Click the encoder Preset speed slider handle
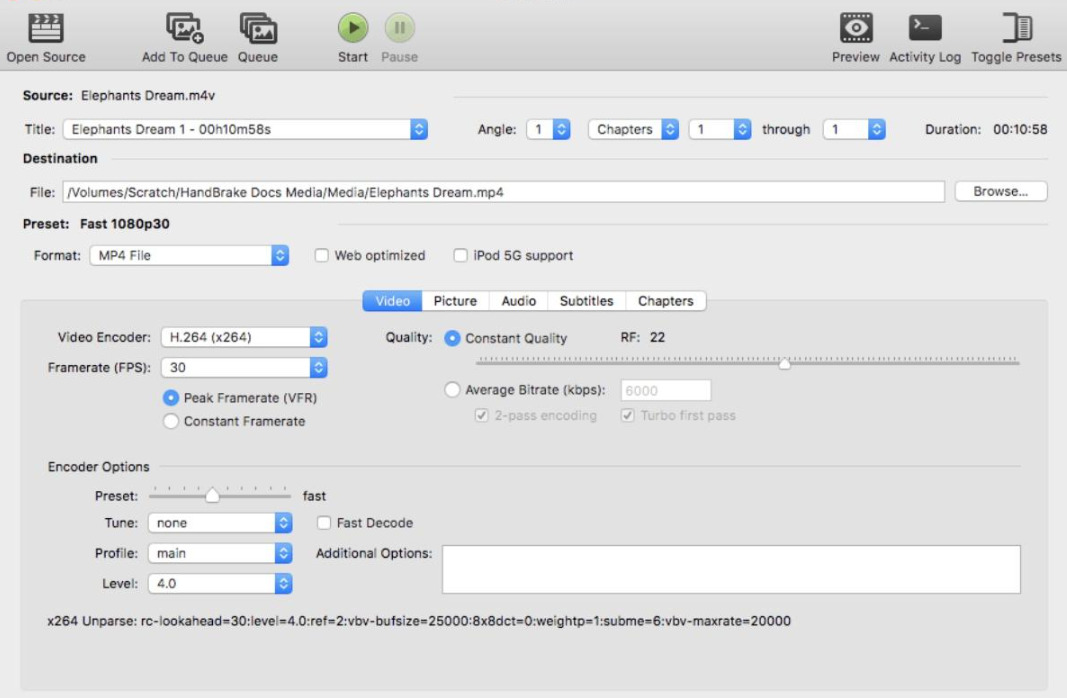 [212, 495]
